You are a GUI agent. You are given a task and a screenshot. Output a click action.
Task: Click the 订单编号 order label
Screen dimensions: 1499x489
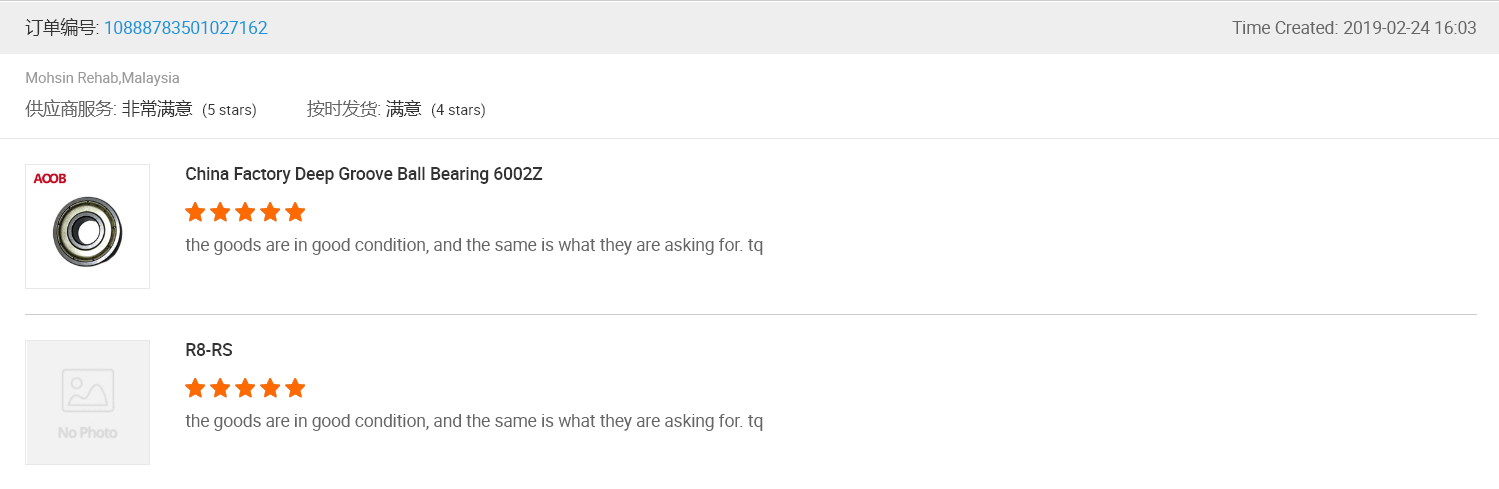click(x=62, y=28)
